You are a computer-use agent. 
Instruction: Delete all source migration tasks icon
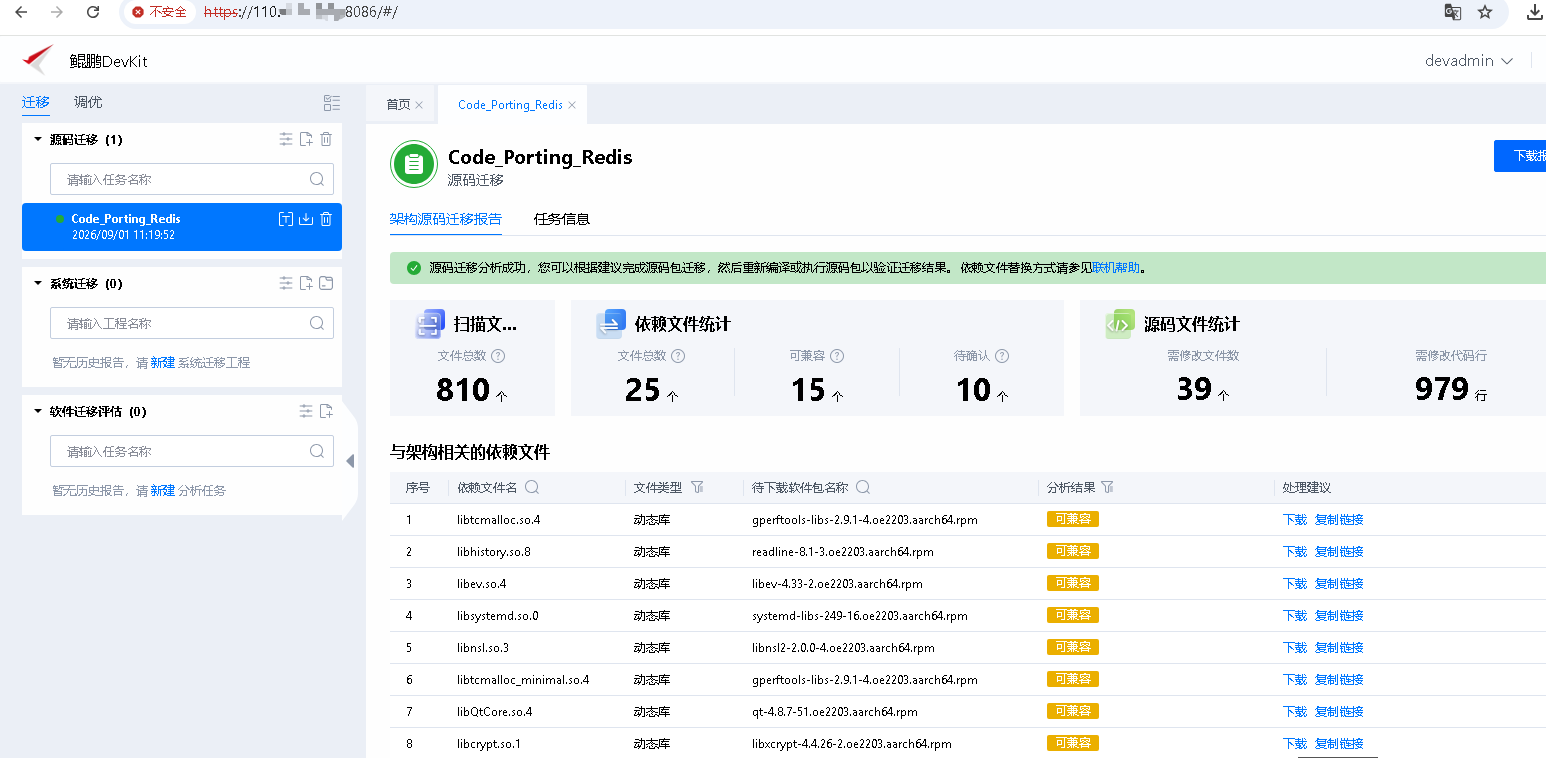(x=326, y=139)
